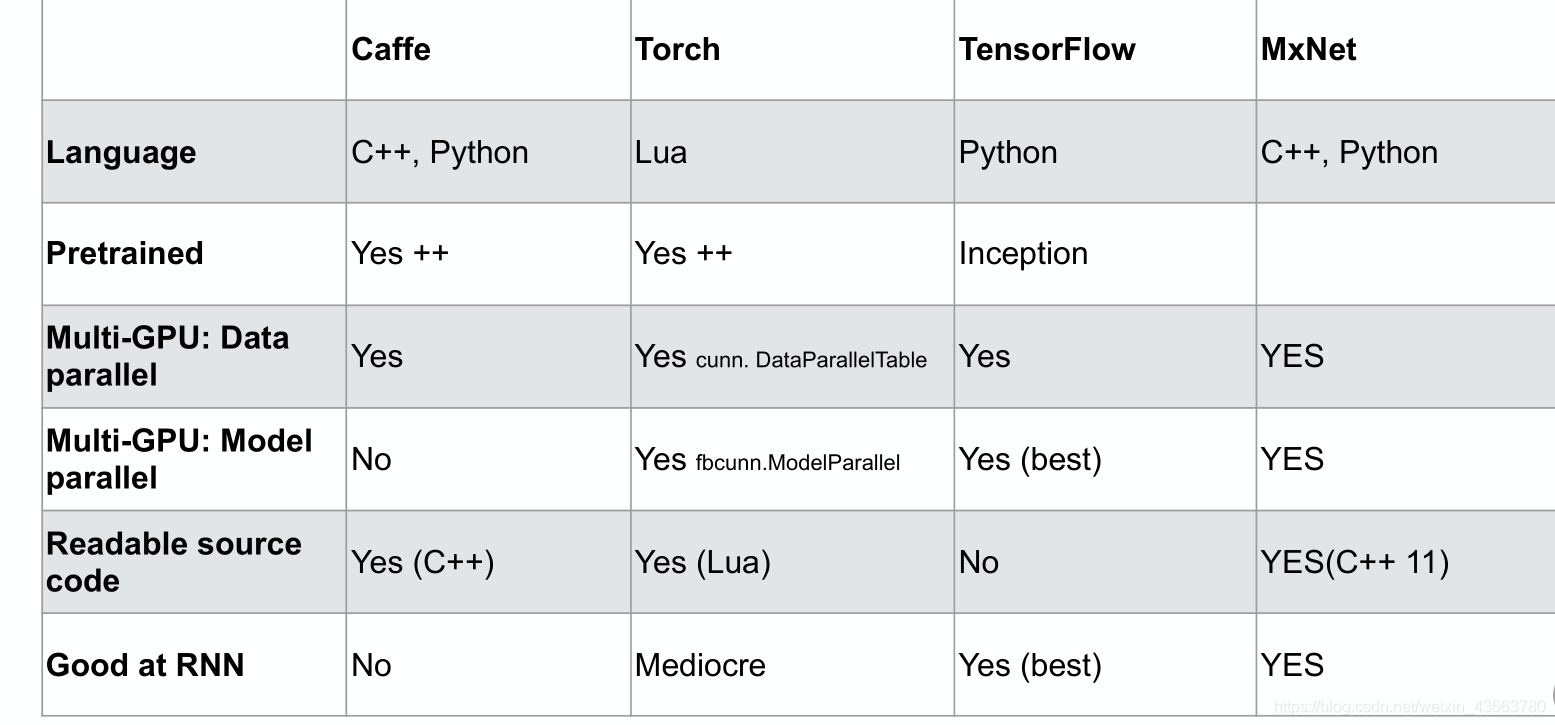Click the Language row label
1555x725 pixels.
[x=121, y=153]
